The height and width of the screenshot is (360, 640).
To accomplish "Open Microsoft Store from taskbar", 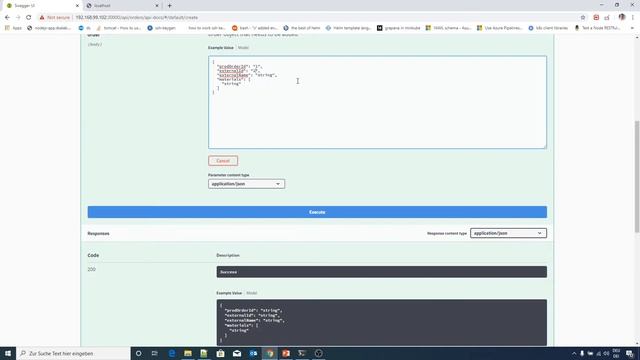I will (220, 353).
